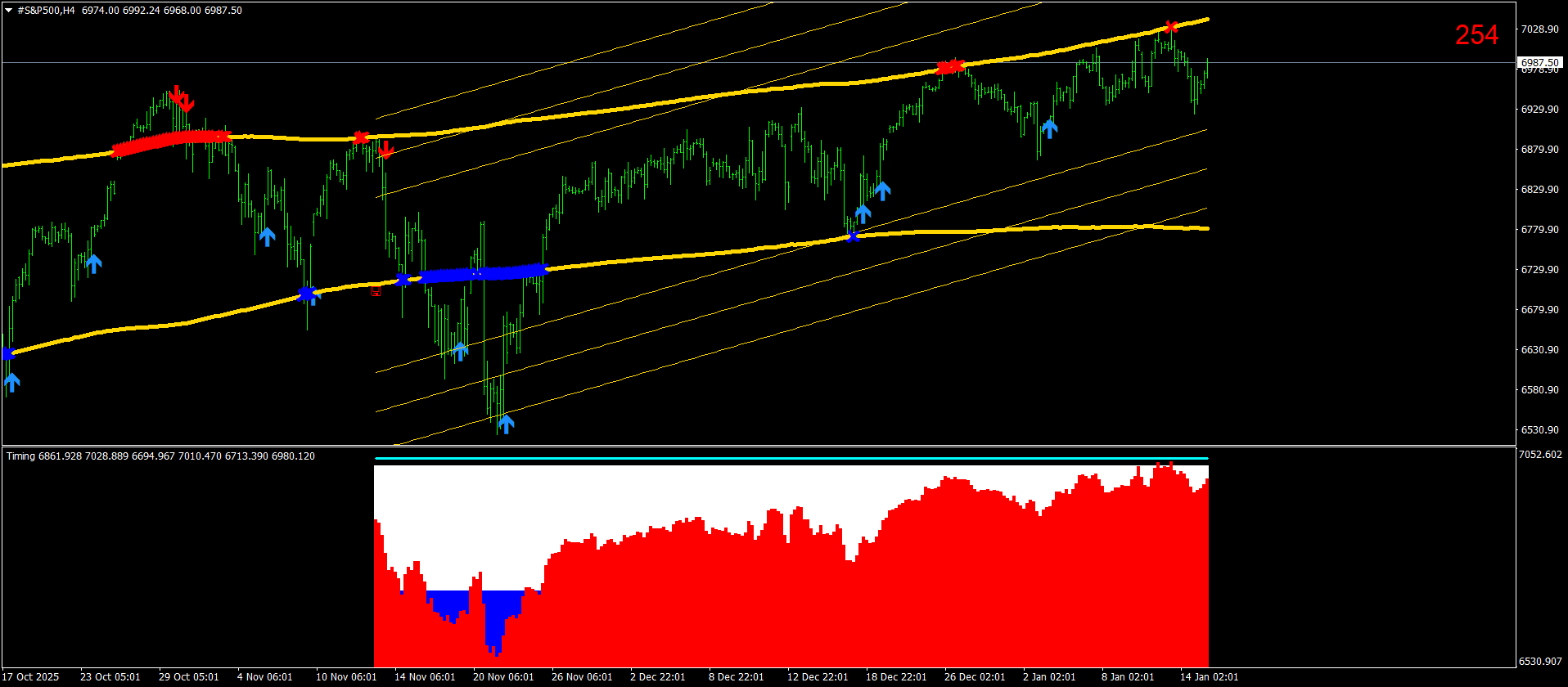Click the 6630.90 price axis label

tap(1539, 350)
